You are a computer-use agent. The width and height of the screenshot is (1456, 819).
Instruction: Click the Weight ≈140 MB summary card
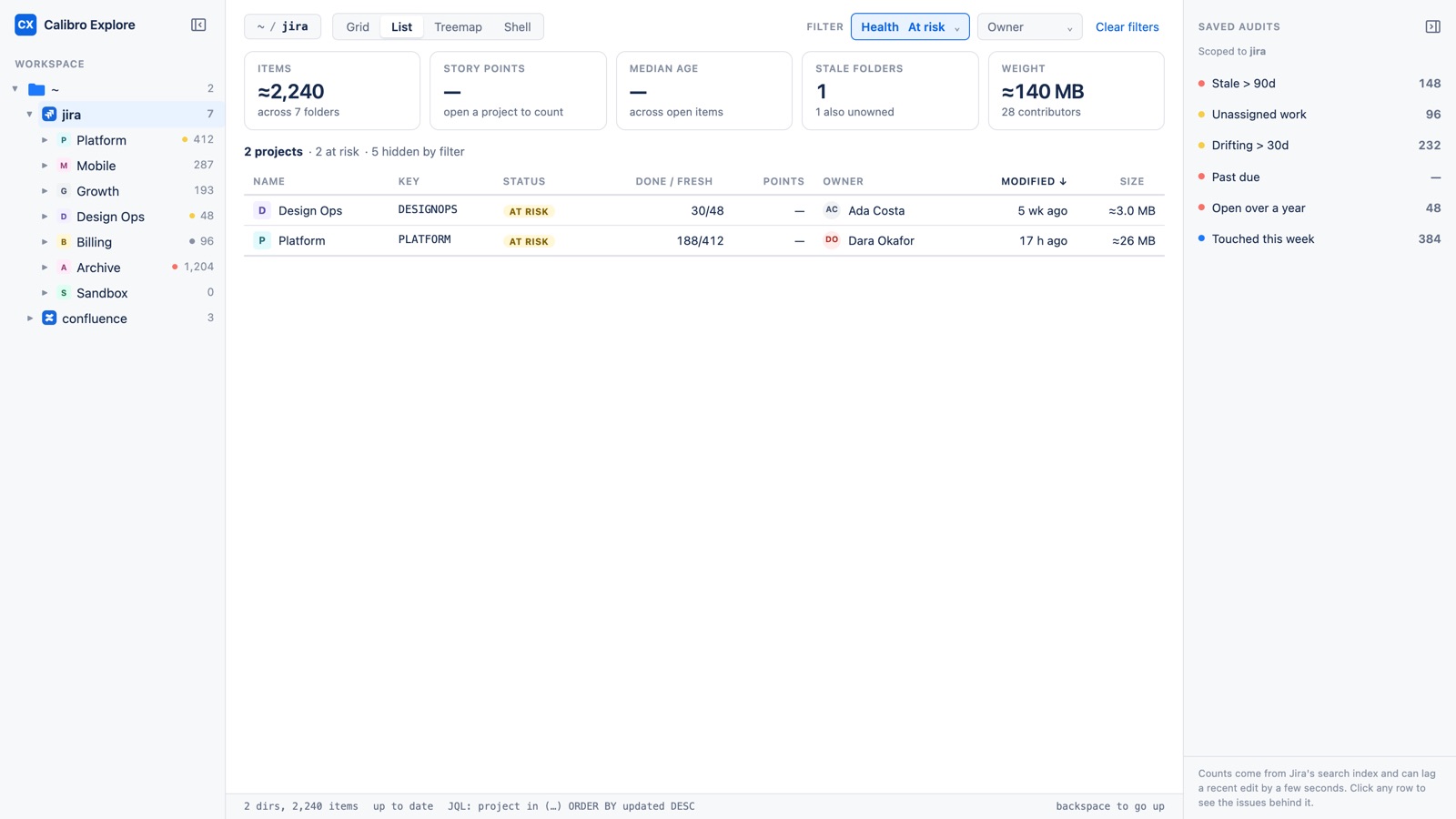click(1077, 90)
